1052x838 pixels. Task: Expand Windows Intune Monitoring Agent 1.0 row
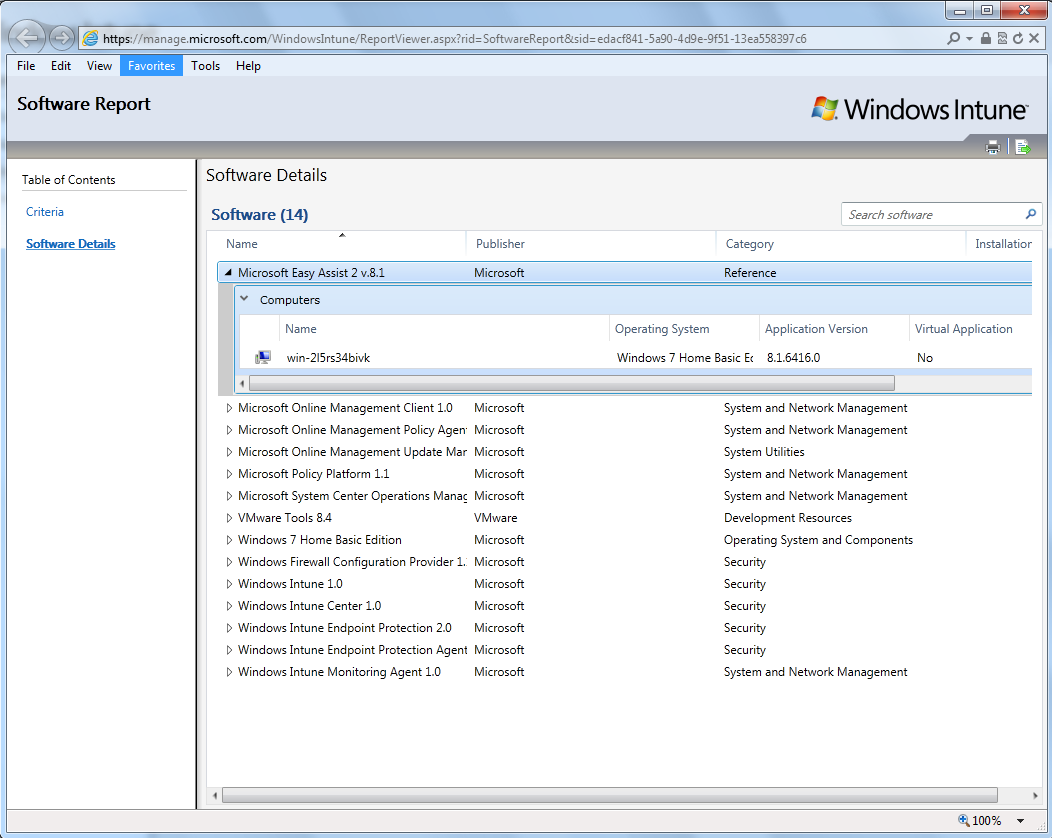pyautogui.click(x=229, y=672)
